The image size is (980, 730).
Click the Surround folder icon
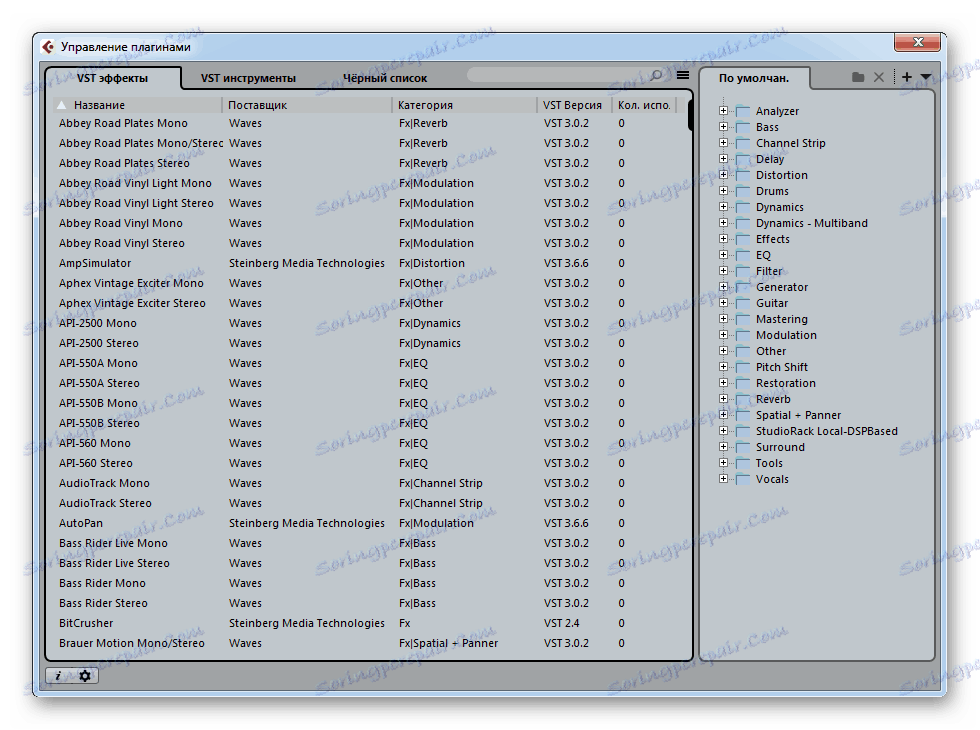tap(742, 447)
